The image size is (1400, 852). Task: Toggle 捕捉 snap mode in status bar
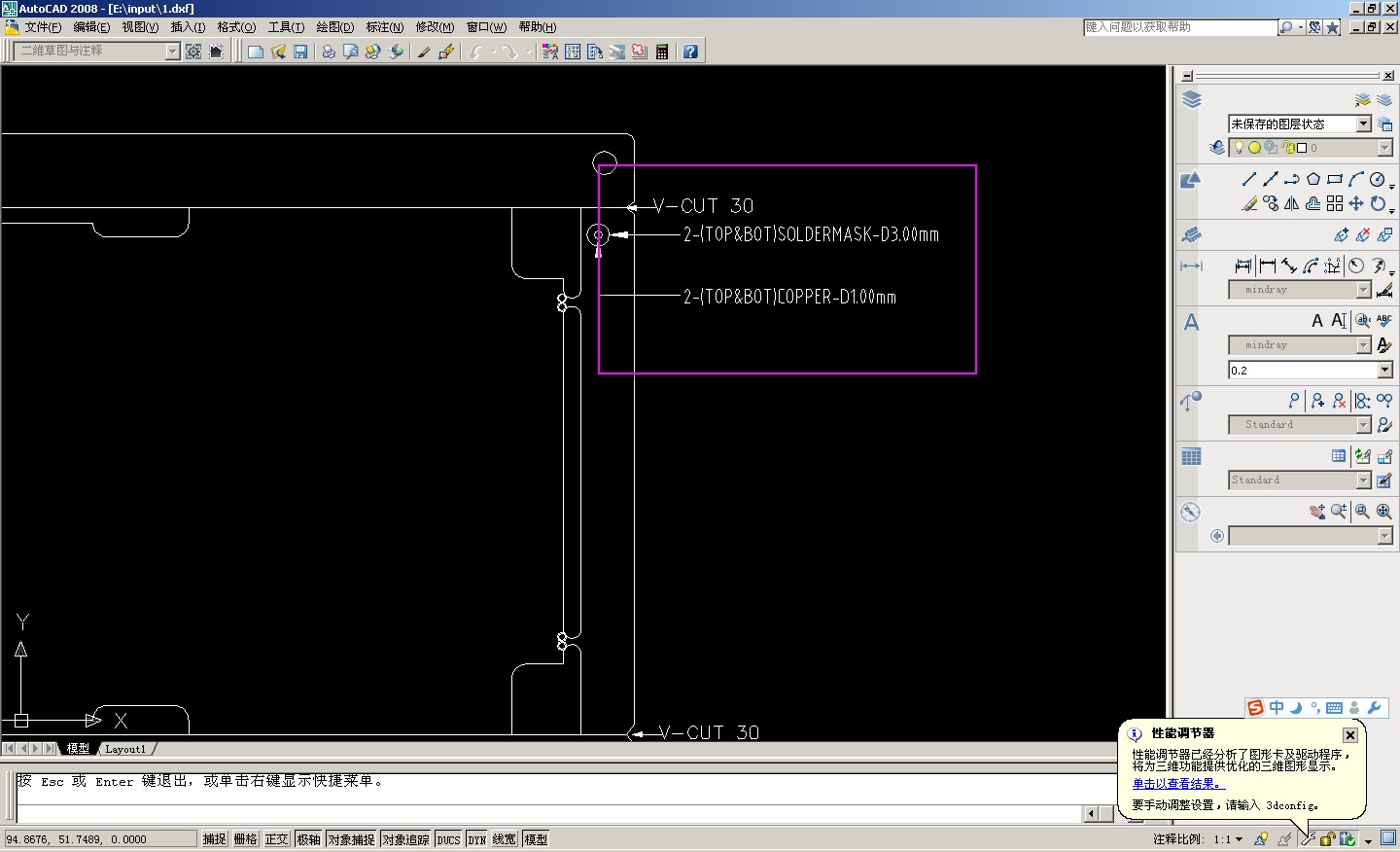(214, 838)
